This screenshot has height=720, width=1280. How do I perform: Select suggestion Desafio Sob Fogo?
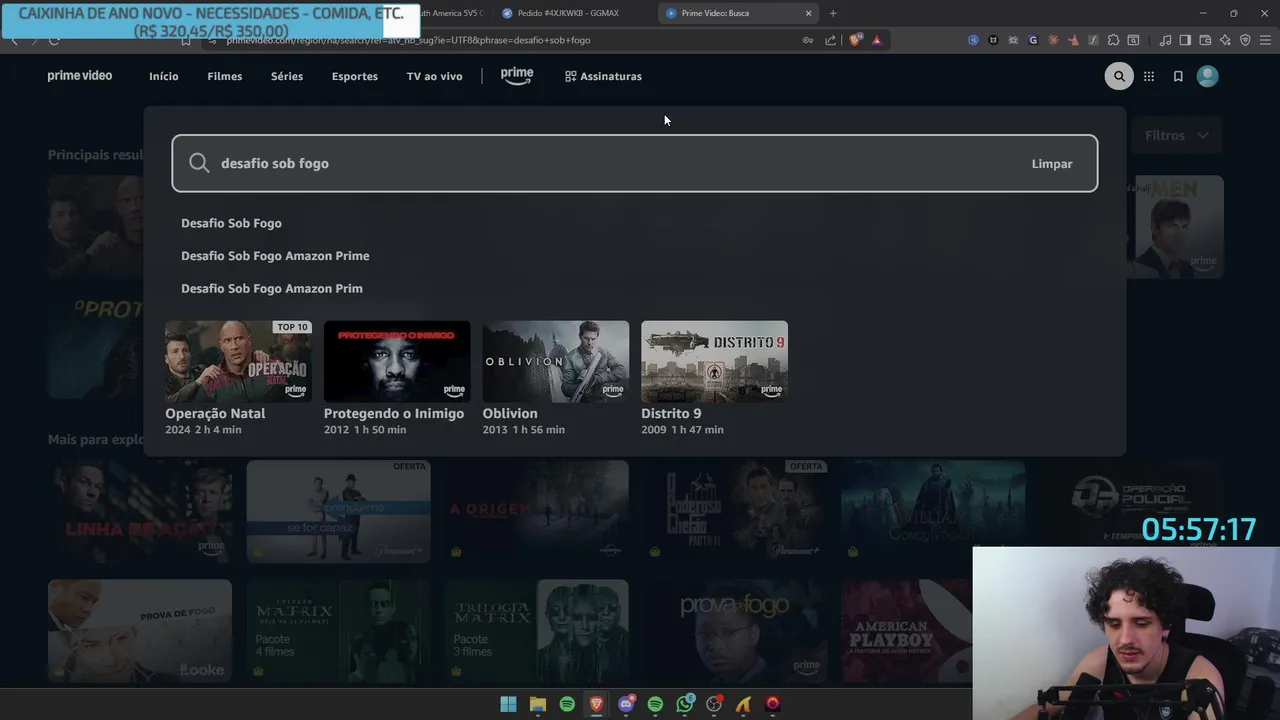(x=231, y=223)
